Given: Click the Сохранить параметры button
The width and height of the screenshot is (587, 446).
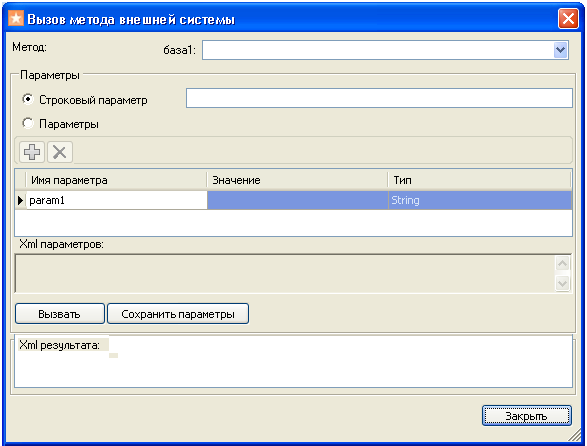Looking at the screenshot, I should pos(178,314).
